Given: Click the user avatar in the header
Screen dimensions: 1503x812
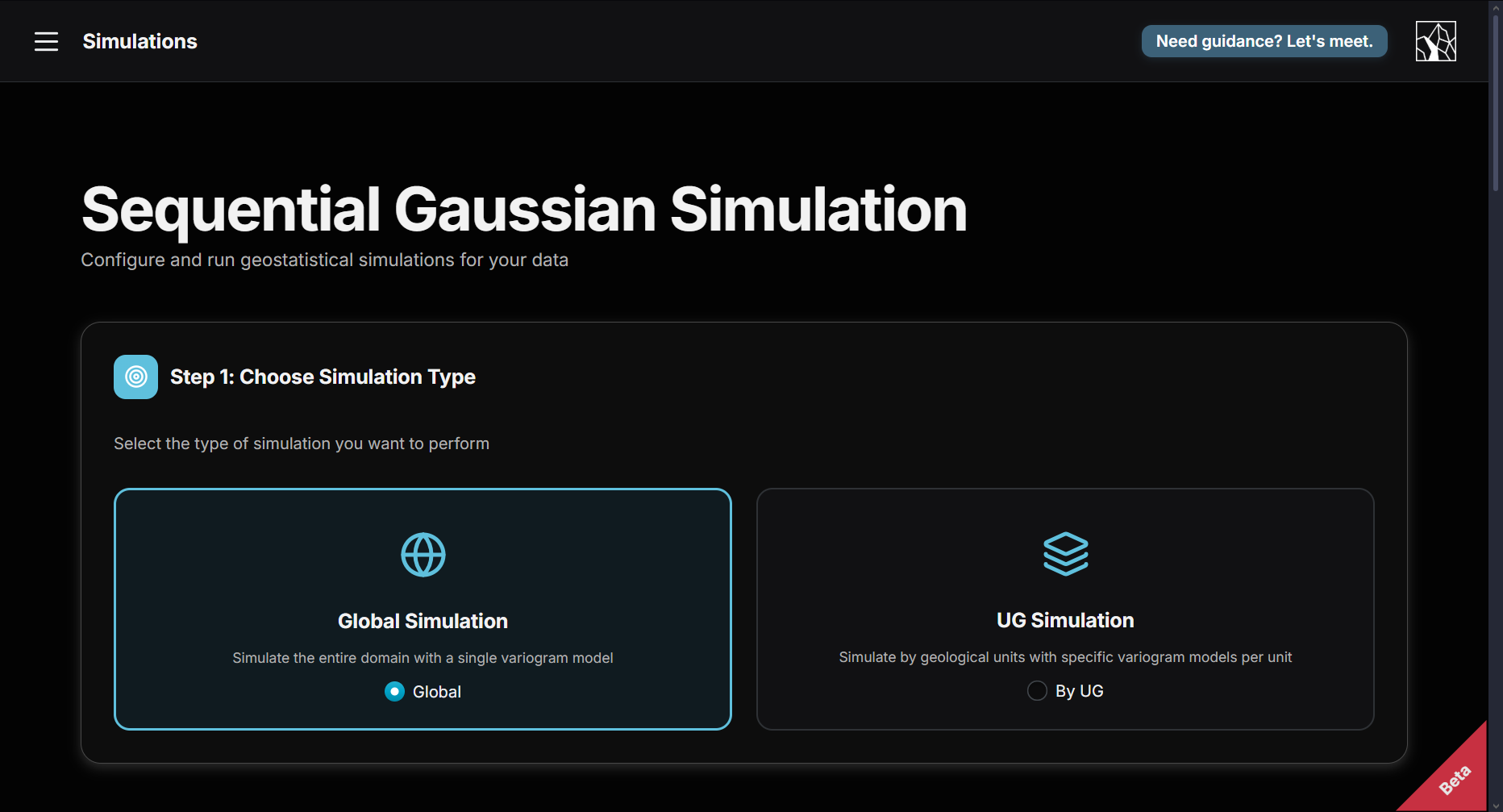Looking at the screenshot, I should coord(1435,41).
